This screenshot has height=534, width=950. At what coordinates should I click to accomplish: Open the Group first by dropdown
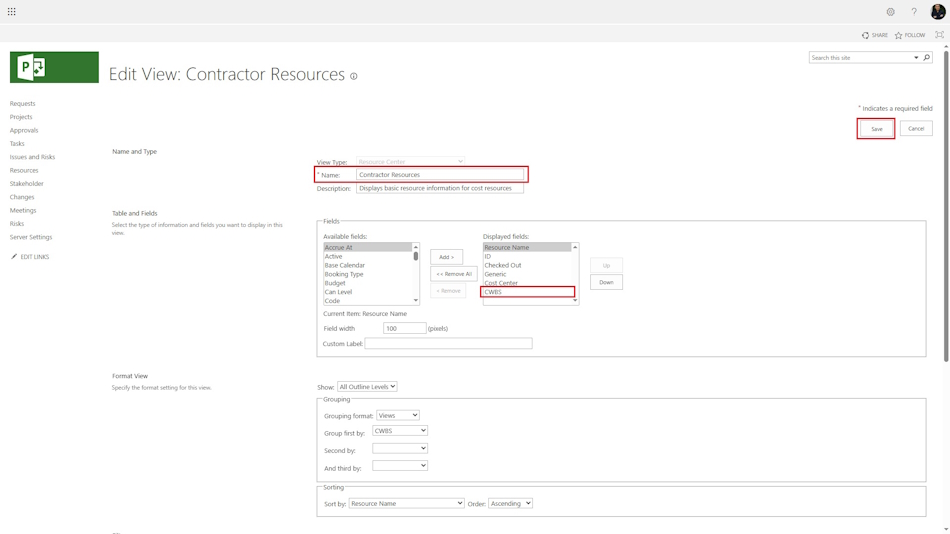[x=400, y=431]
